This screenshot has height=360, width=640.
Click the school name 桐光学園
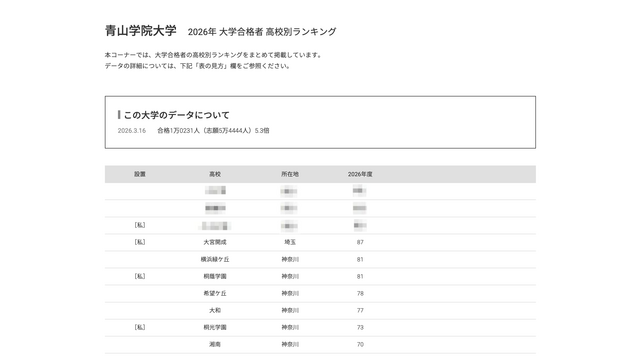click(x=215, y=328)
